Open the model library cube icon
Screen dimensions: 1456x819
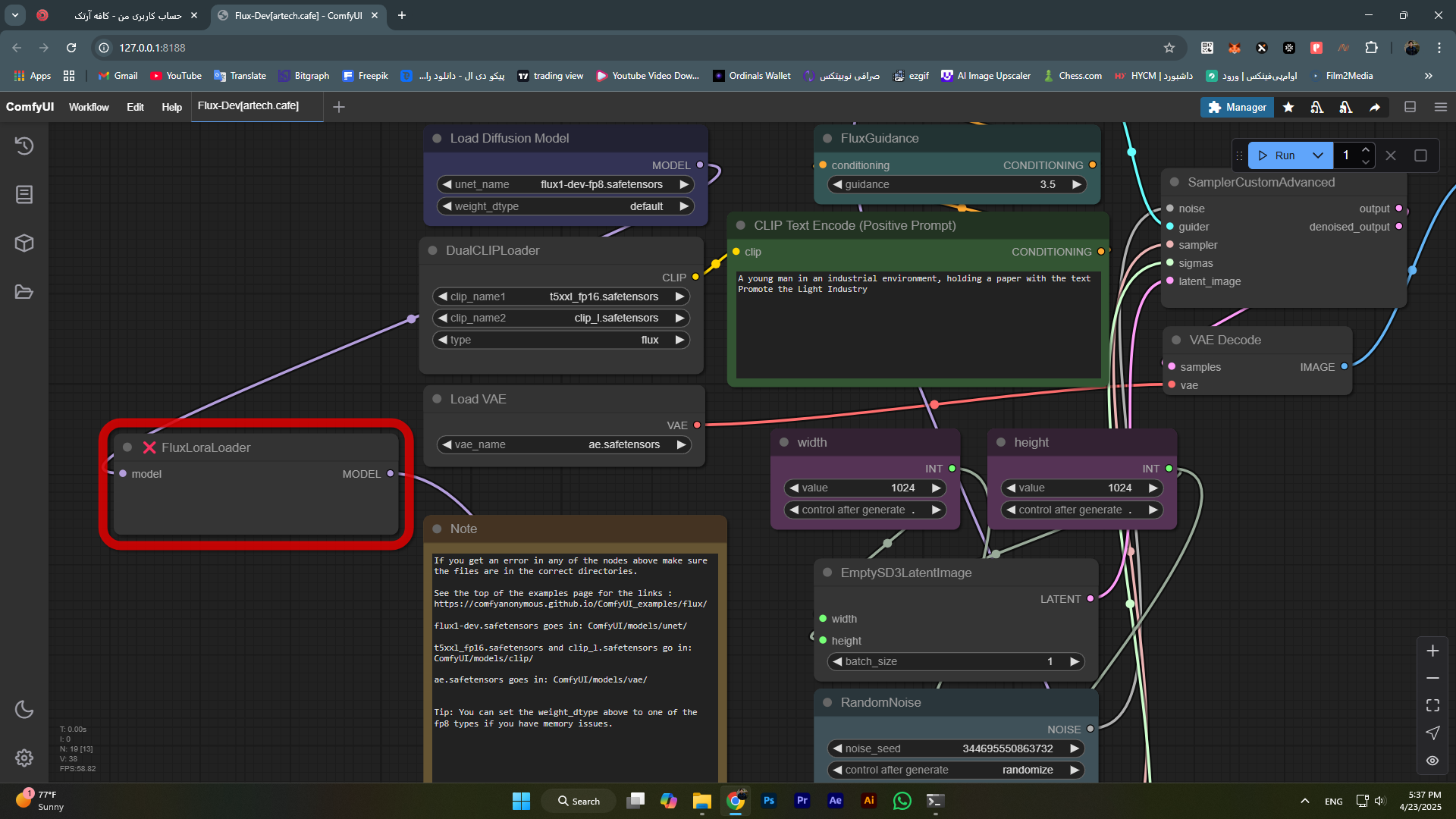pos(24,243)
